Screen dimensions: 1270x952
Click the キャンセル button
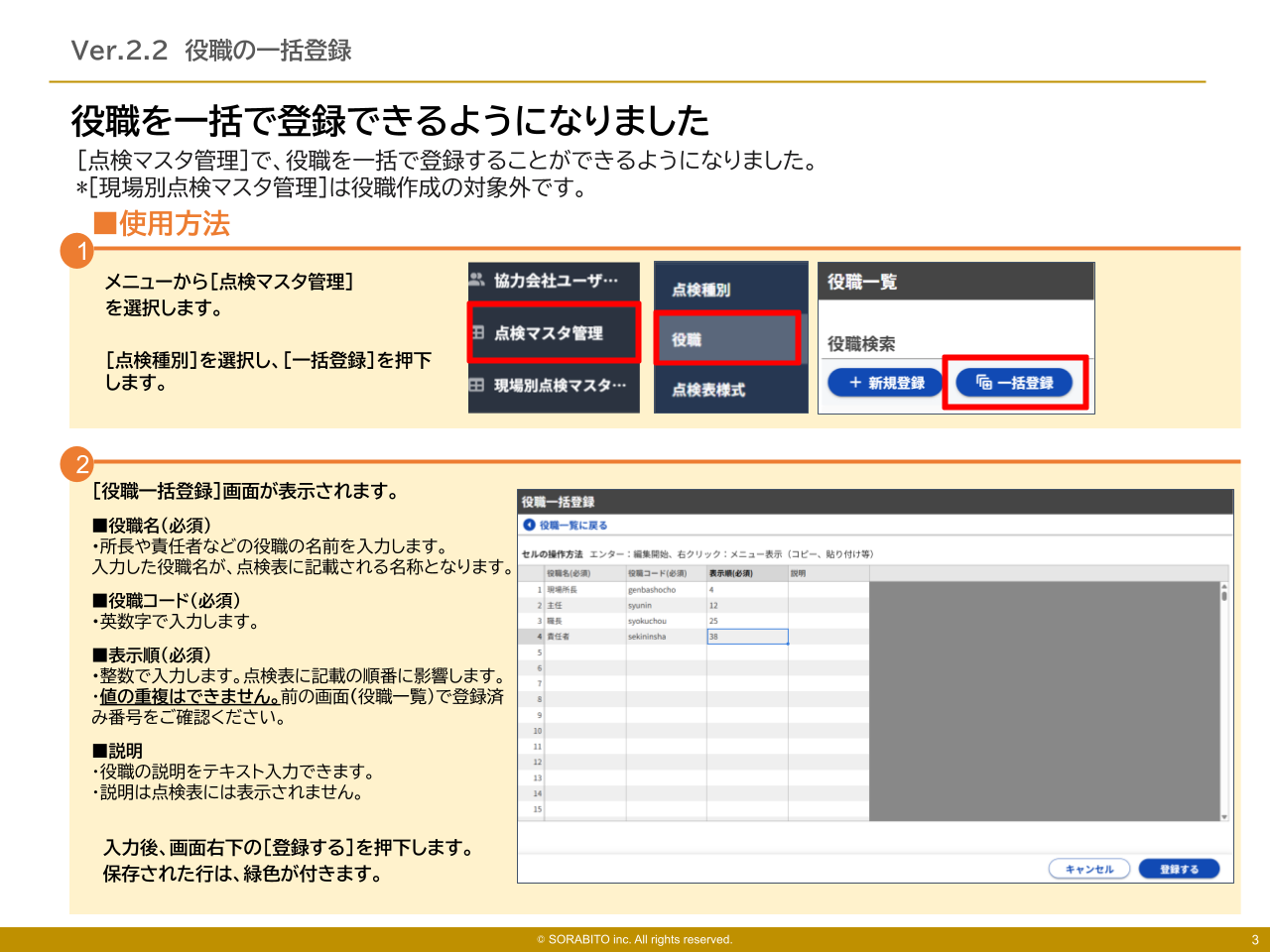(1089, 869)
